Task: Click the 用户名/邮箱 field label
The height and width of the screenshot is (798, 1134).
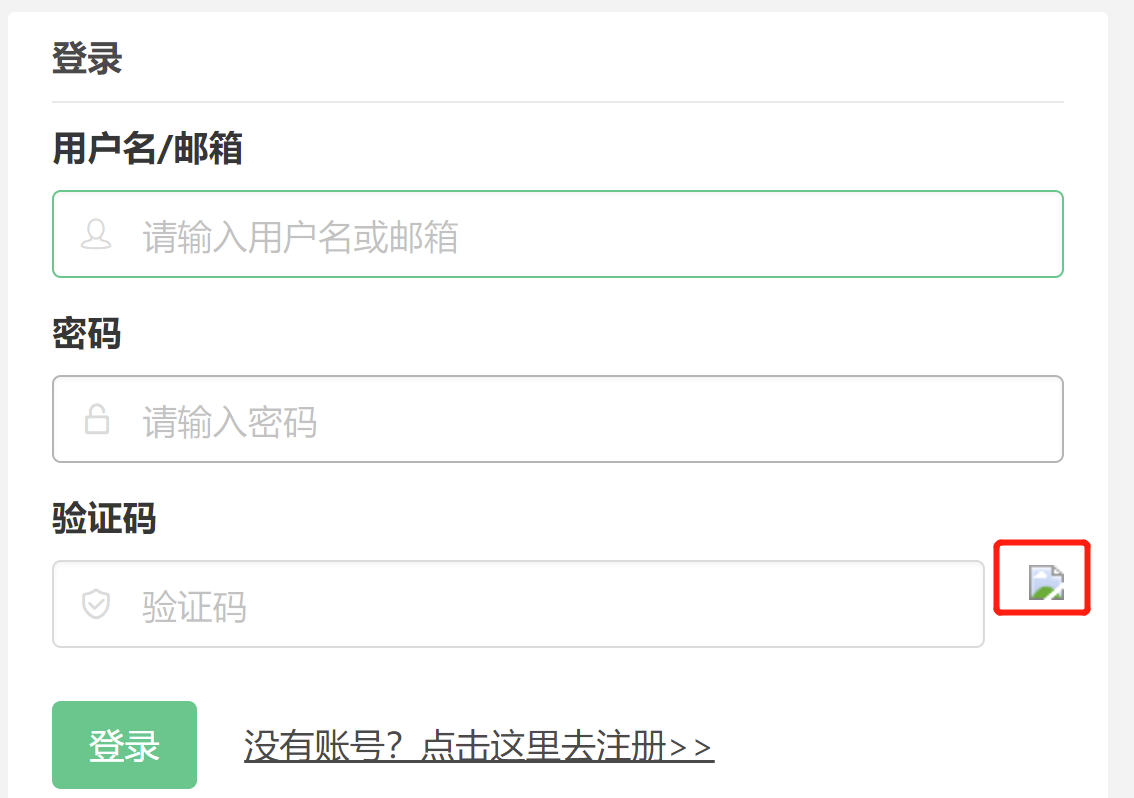Action: 148,148
